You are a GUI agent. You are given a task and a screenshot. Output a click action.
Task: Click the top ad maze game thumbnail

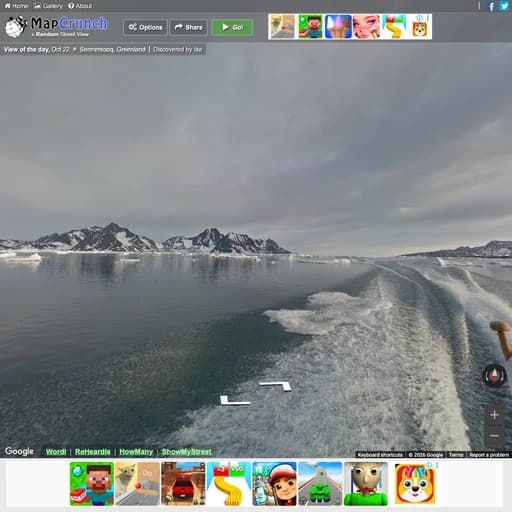click(282, 27)
